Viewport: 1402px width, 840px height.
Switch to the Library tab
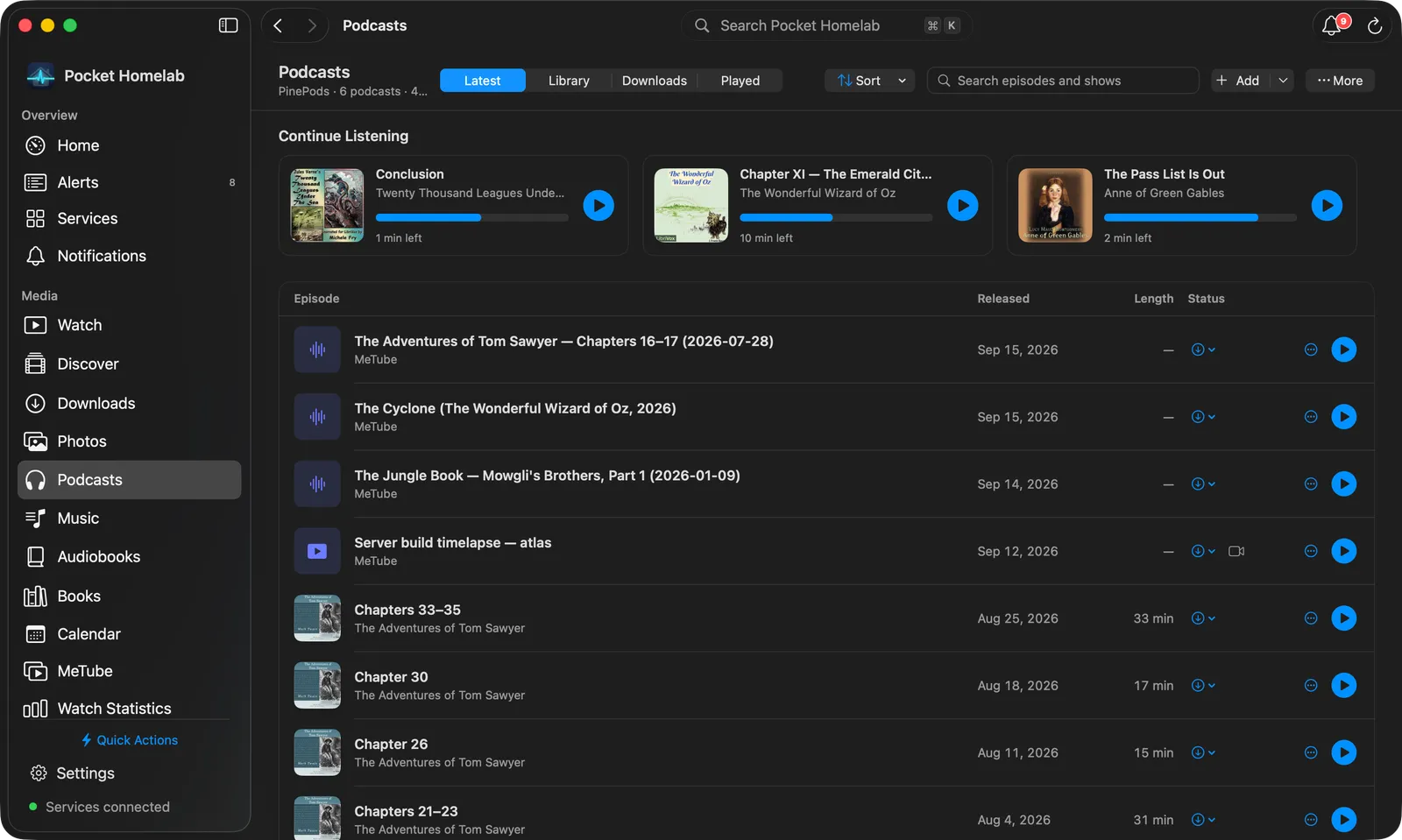pyautogui.click(x=569, y=81)
